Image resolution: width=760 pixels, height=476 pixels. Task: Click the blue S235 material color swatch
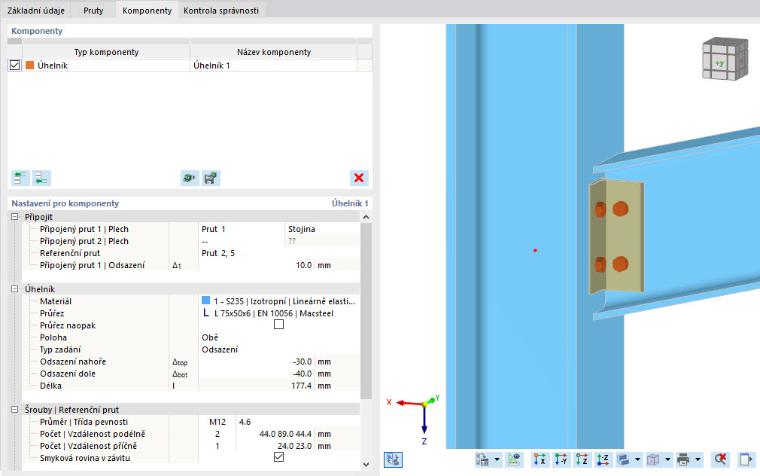206,301
